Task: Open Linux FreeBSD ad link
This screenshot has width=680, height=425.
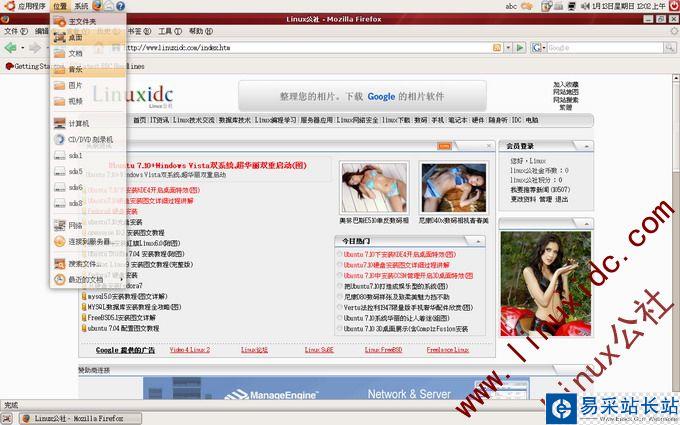Action: 383,350
